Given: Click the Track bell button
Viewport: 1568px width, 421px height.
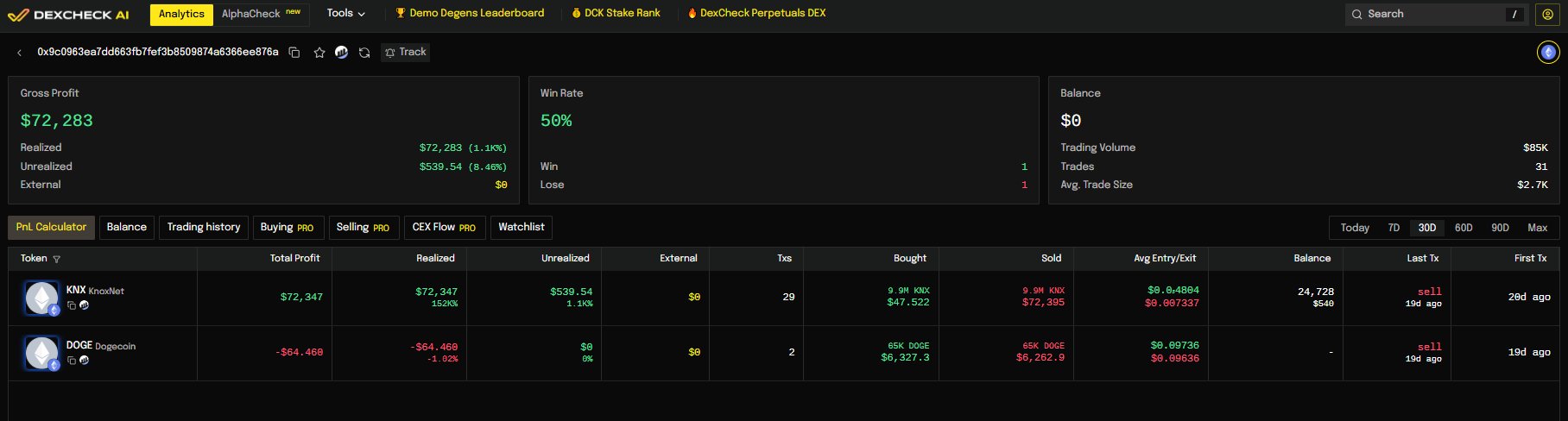Looking at the screenshot, I should tap(406, 53).
